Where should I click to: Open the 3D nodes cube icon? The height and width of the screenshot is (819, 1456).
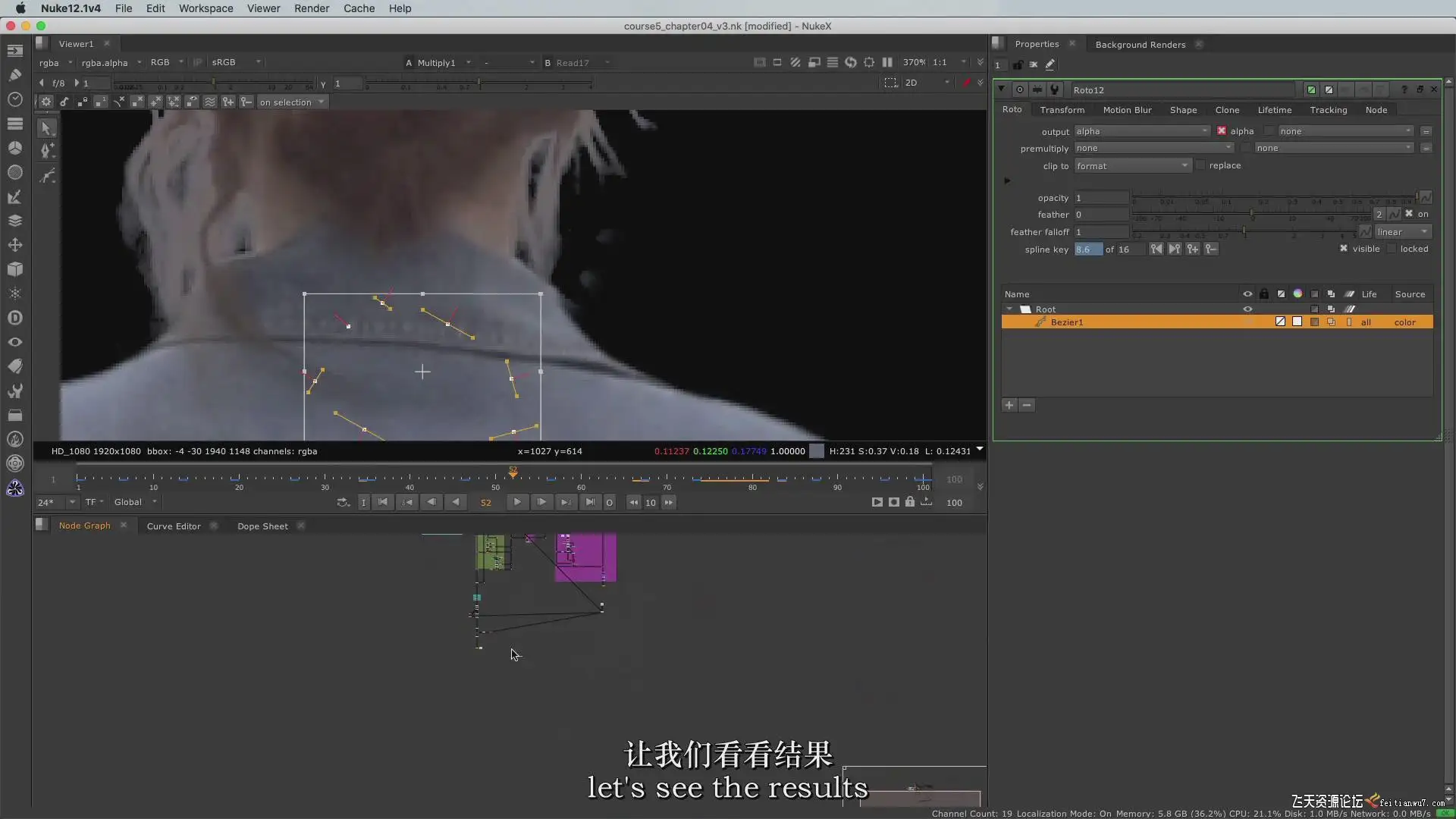pyautogui.click(x=14, y=269)
